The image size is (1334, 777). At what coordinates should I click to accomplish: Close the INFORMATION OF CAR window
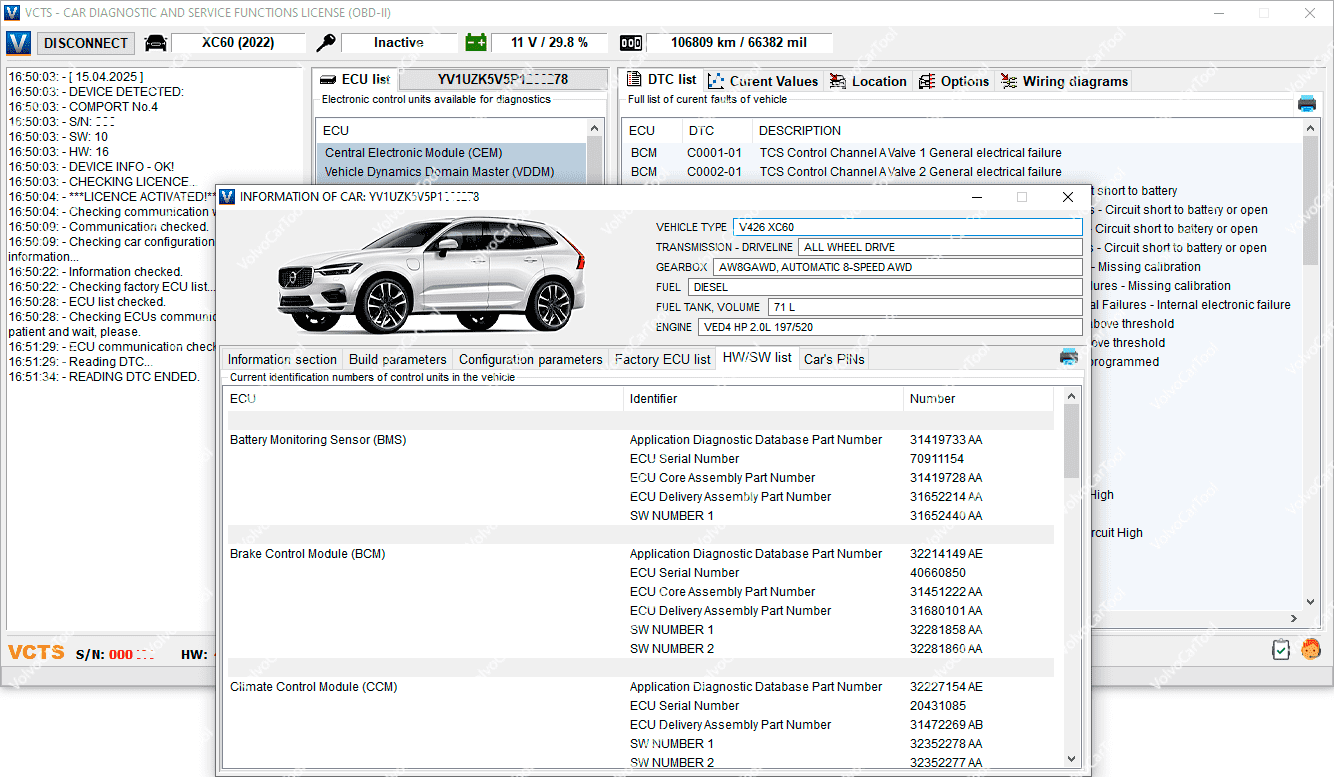(x=1067, y=197)
